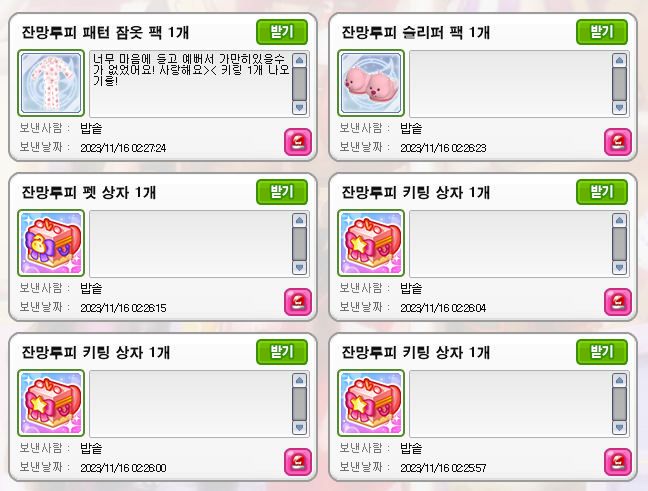
Task: Select the pet box icon with purple ribbon
Action: [x=51, y=243]
